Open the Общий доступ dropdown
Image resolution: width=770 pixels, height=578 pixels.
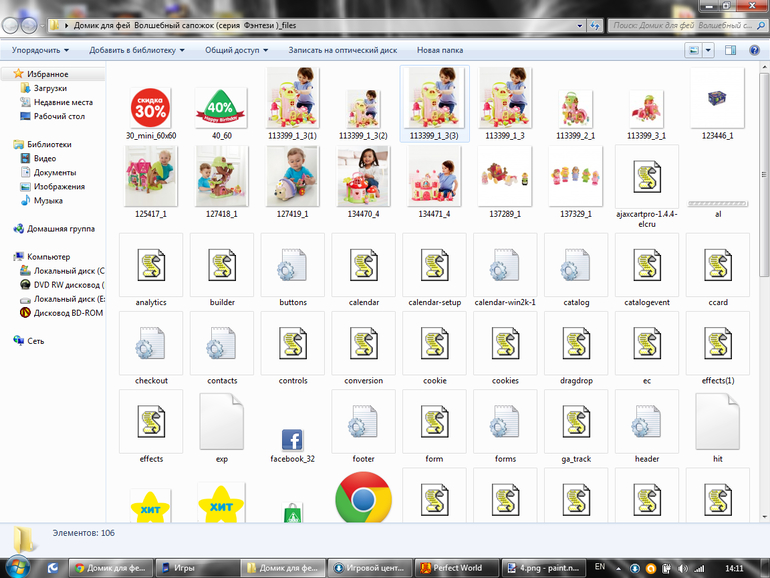(x=237, y=50)
